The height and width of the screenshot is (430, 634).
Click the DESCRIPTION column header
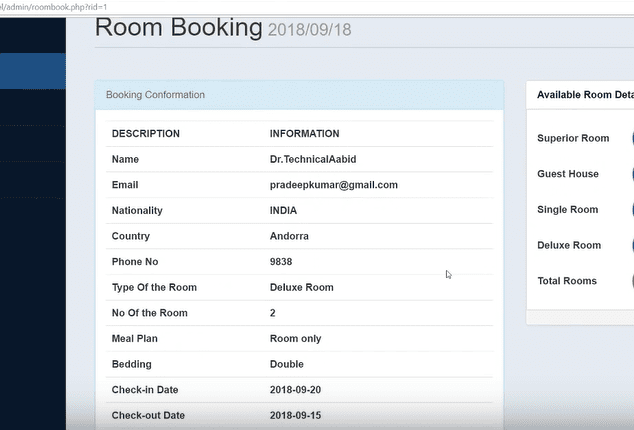click(146, 134)
